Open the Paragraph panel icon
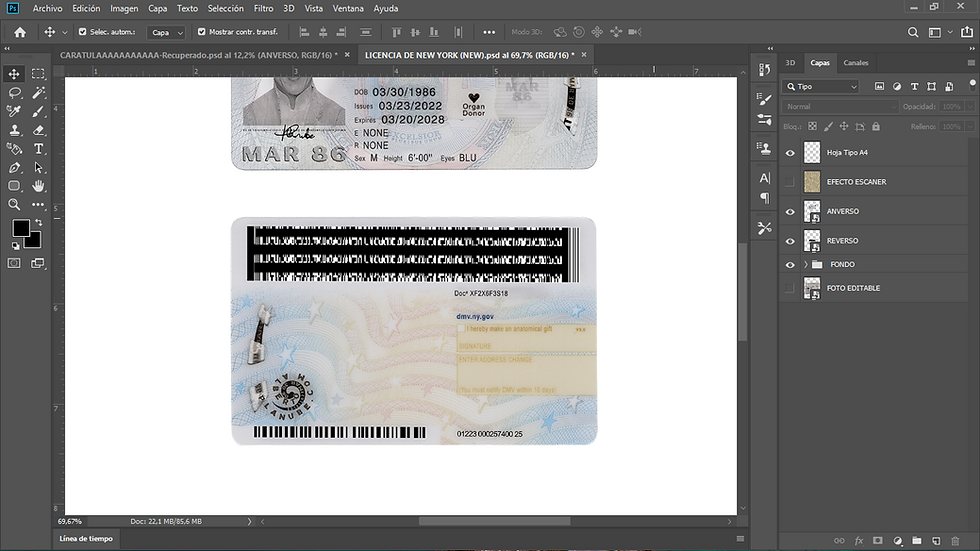 click(764, 198)
